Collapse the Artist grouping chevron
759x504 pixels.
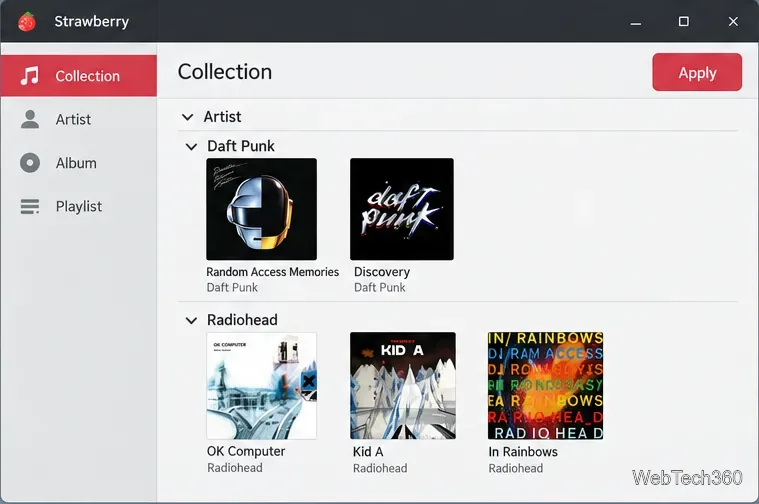[187, 117]
